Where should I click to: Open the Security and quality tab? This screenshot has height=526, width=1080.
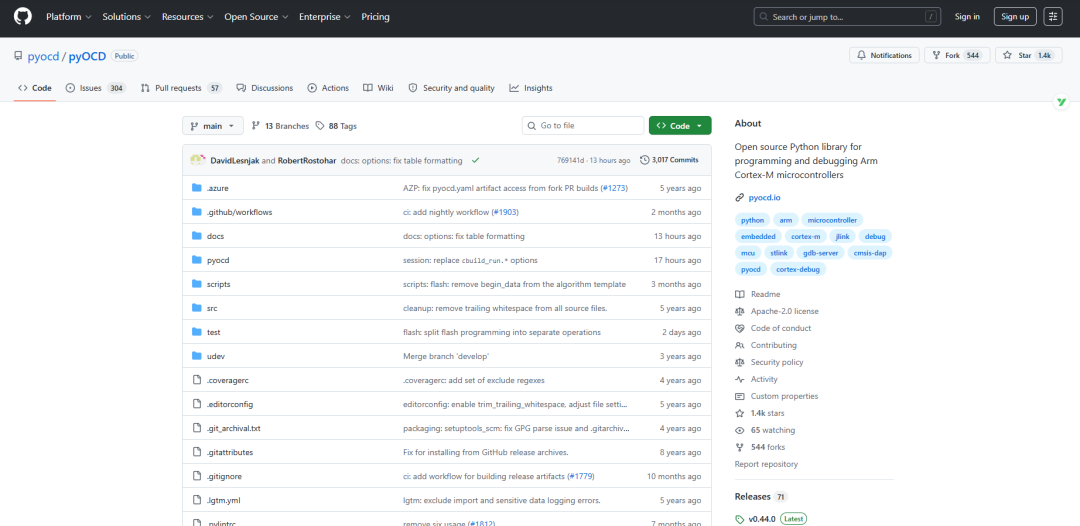click(x=452, y=88)
